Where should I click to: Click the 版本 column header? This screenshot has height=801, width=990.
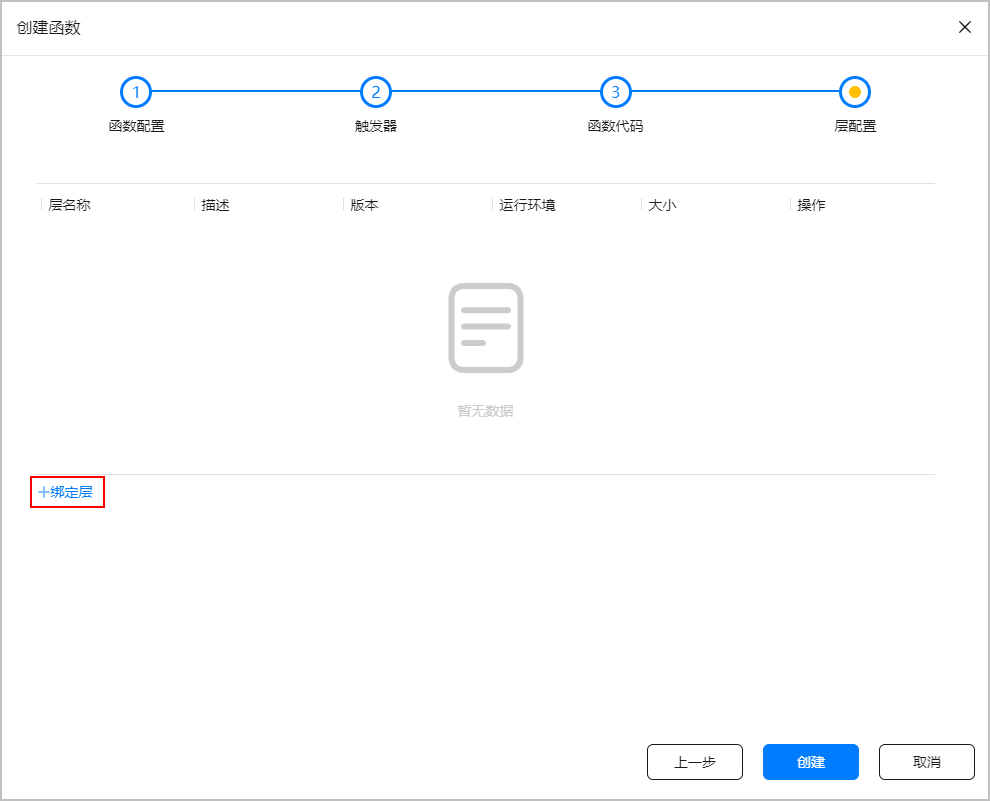coord(365,205)
